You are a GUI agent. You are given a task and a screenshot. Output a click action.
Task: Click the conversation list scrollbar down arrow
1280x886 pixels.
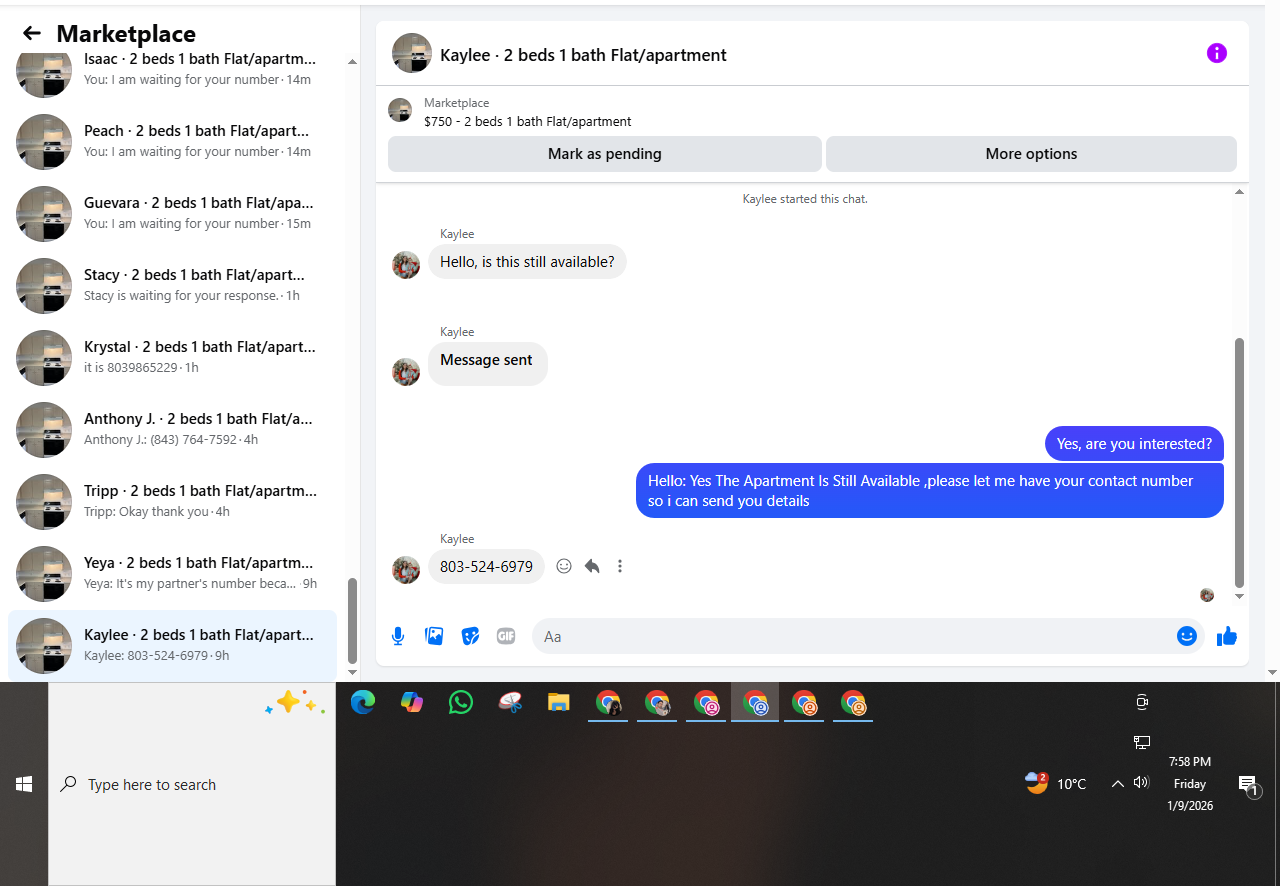coord(352,672)
